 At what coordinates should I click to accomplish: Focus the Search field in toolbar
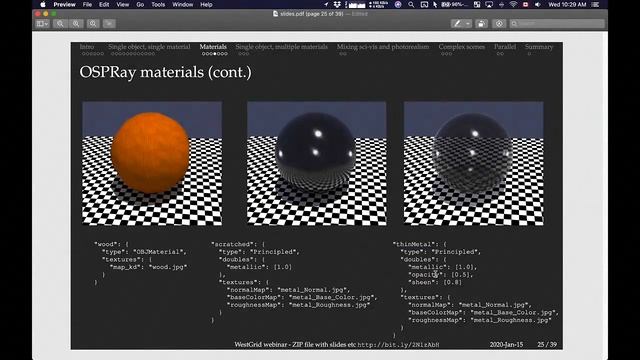coord(557,24)
